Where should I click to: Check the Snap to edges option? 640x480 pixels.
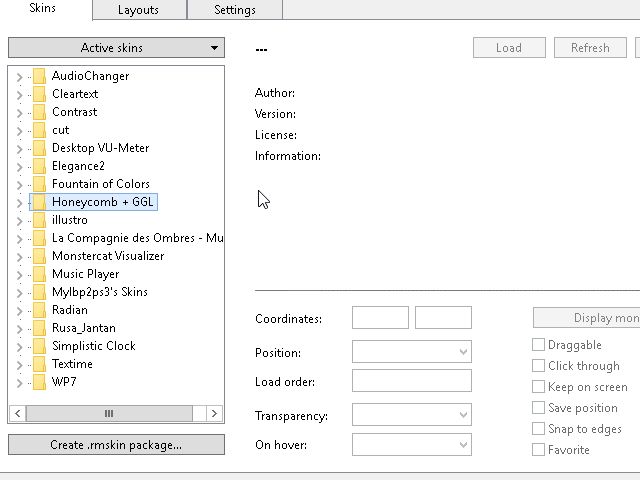coord(539,429)
